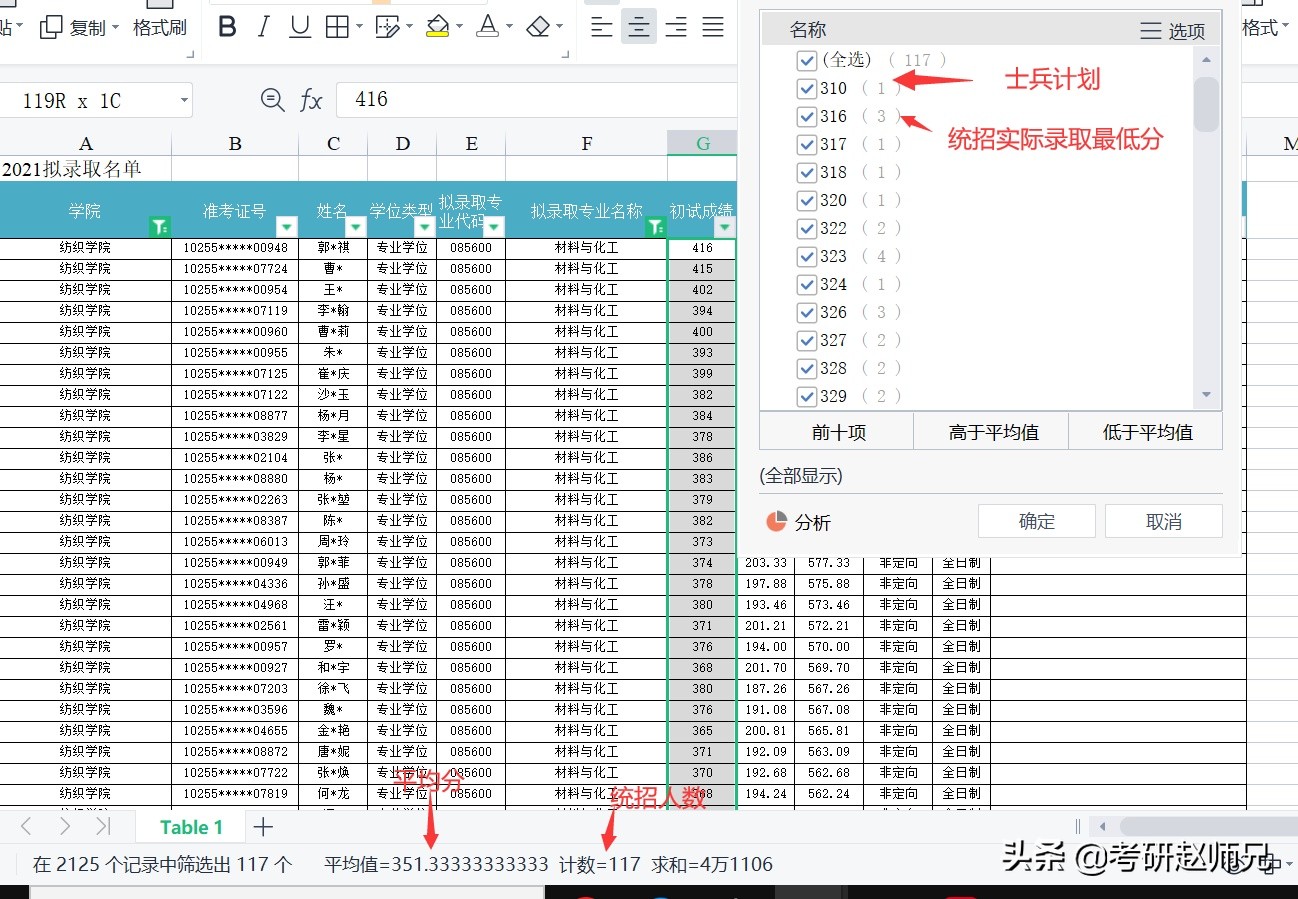The width and height of the screenshot is (1298, 899).
Task: Toggle the checkbox for value 324
Action: (x=806, y=284)
